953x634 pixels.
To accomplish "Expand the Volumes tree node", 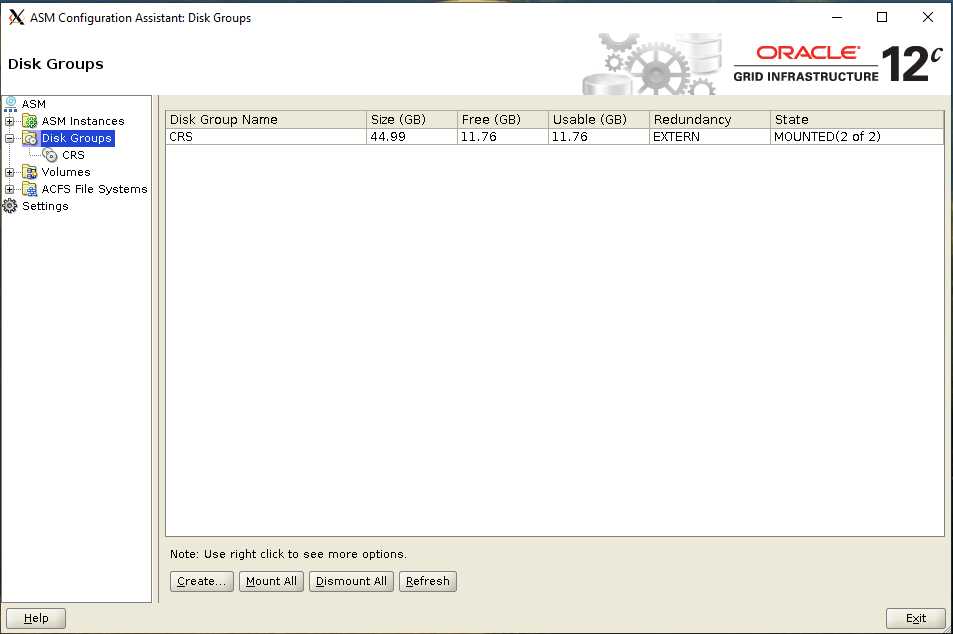I will 9,173.
